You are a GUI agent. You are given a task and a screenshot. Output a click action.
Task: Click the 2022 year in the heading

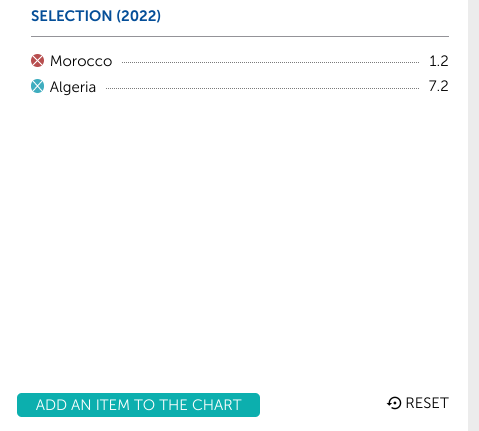click(x=139, y=16)
